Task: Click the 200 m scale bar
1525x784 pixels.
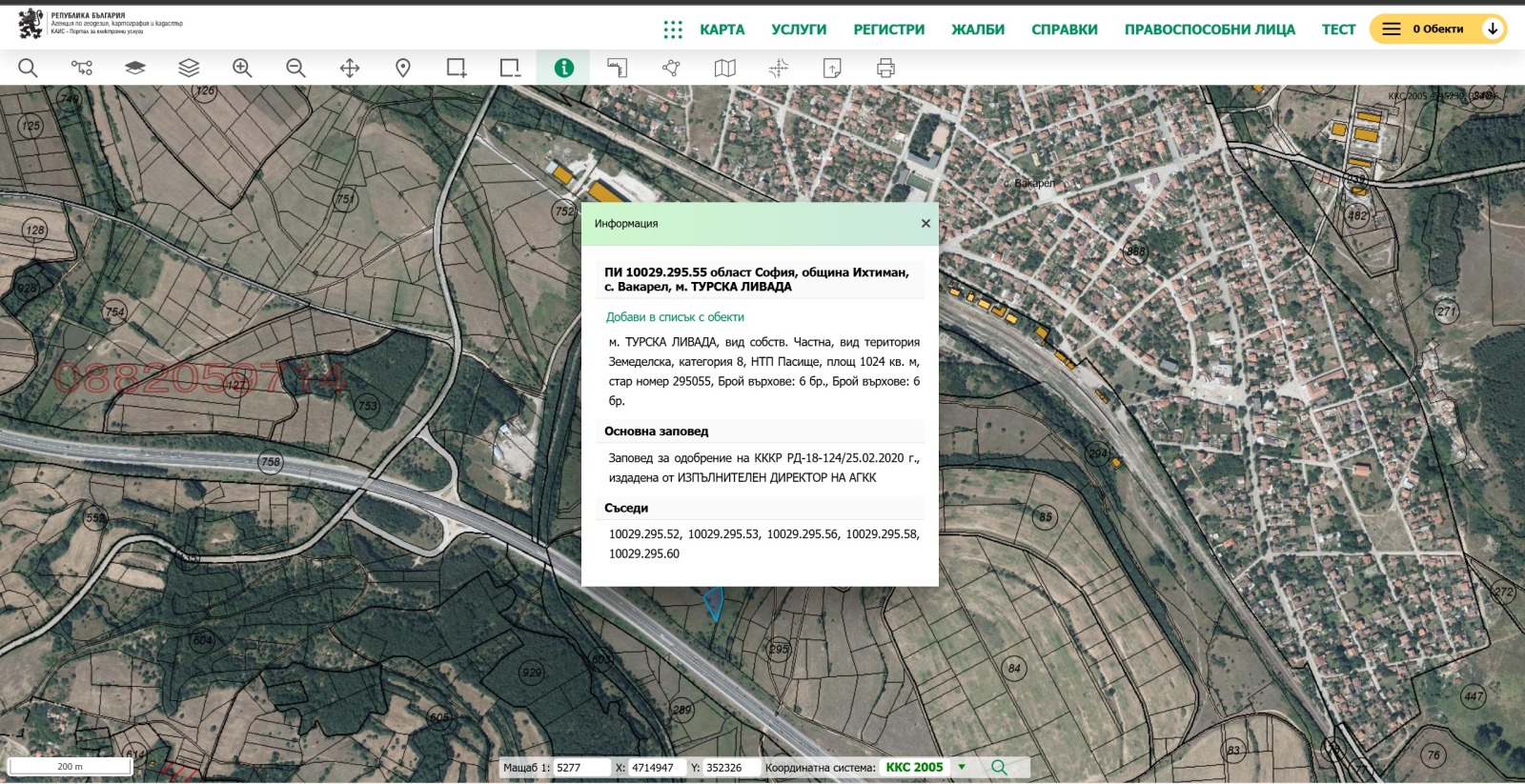Action: [x=70, y=766]
